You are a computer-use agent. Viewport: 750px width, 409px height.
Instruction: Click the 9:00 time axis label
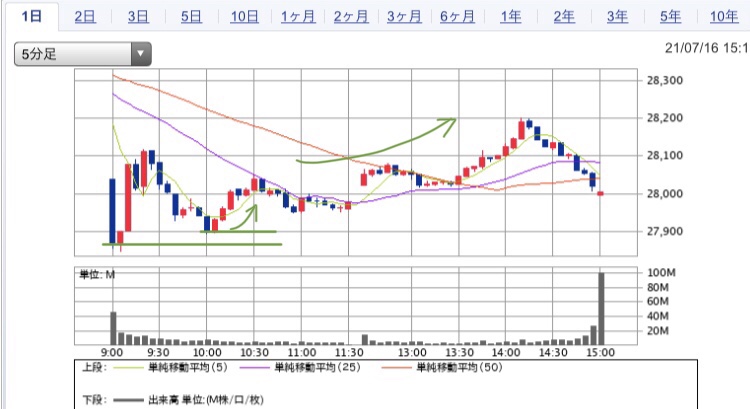pyautogui.click(x=112, y=353)
